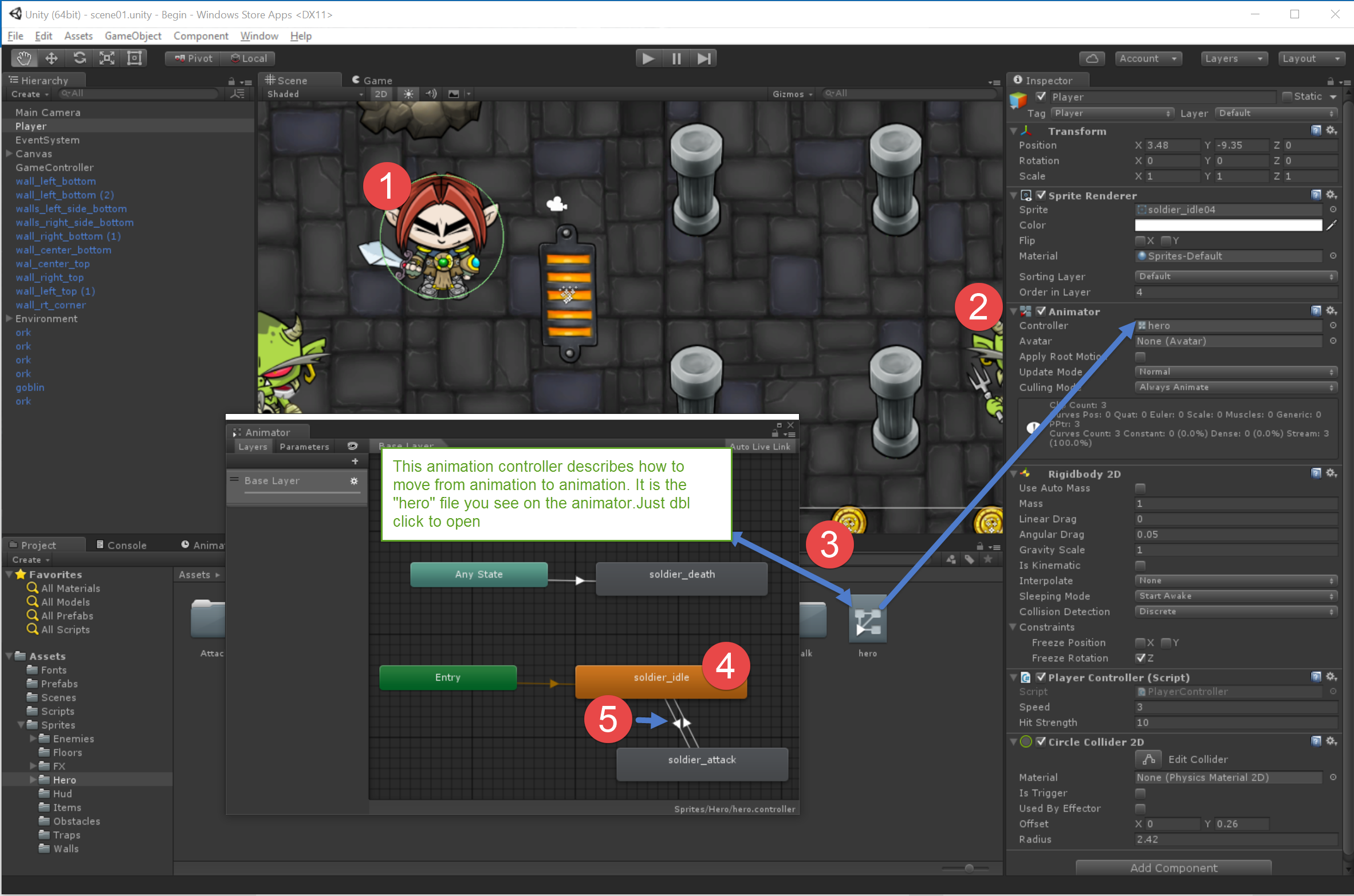This screenshot has height=896, width=1354.
Task: Select the Hand tool in toolbar
Action: tap(24, 58)
